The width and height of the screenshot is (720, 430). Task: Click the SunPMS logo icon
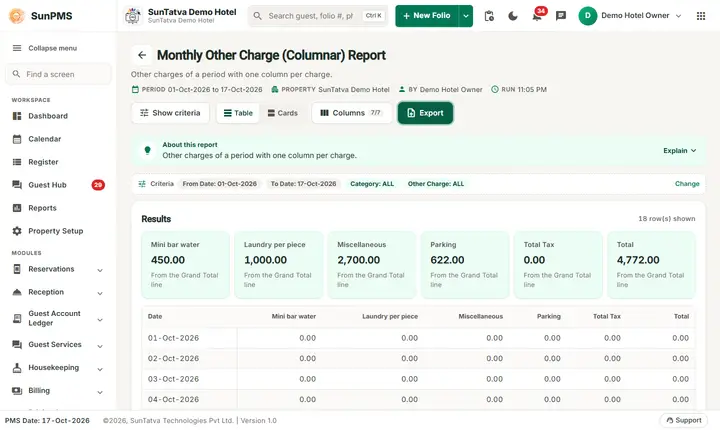[x=17, y=16]
